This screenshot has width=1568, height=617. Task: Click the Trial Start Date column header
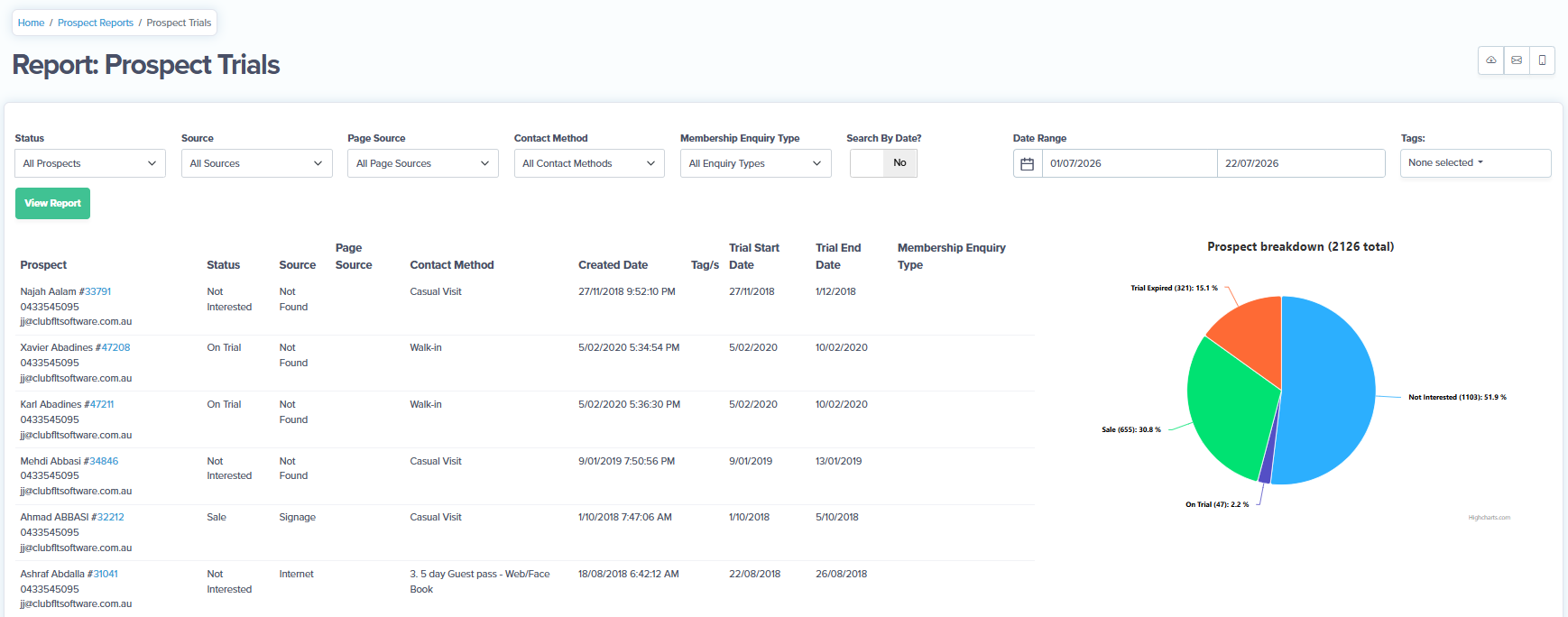click(754, 256)
